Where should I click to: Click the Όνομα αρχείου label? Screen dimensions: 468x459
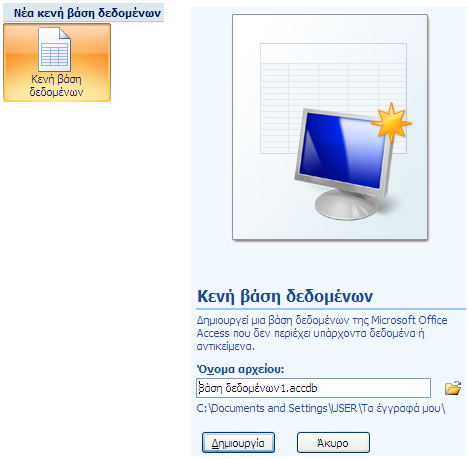point(240,369)
